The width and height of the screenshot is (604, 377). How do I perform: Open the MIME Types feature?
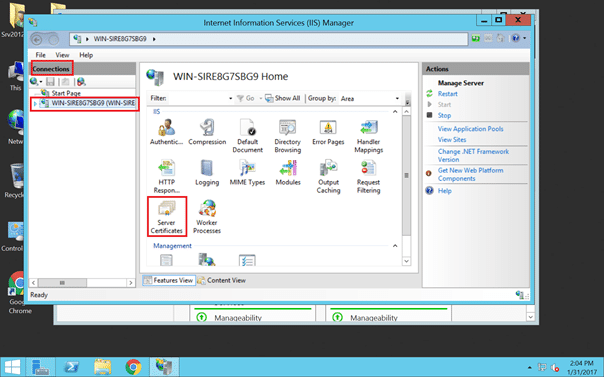click(x=247, y=173)
